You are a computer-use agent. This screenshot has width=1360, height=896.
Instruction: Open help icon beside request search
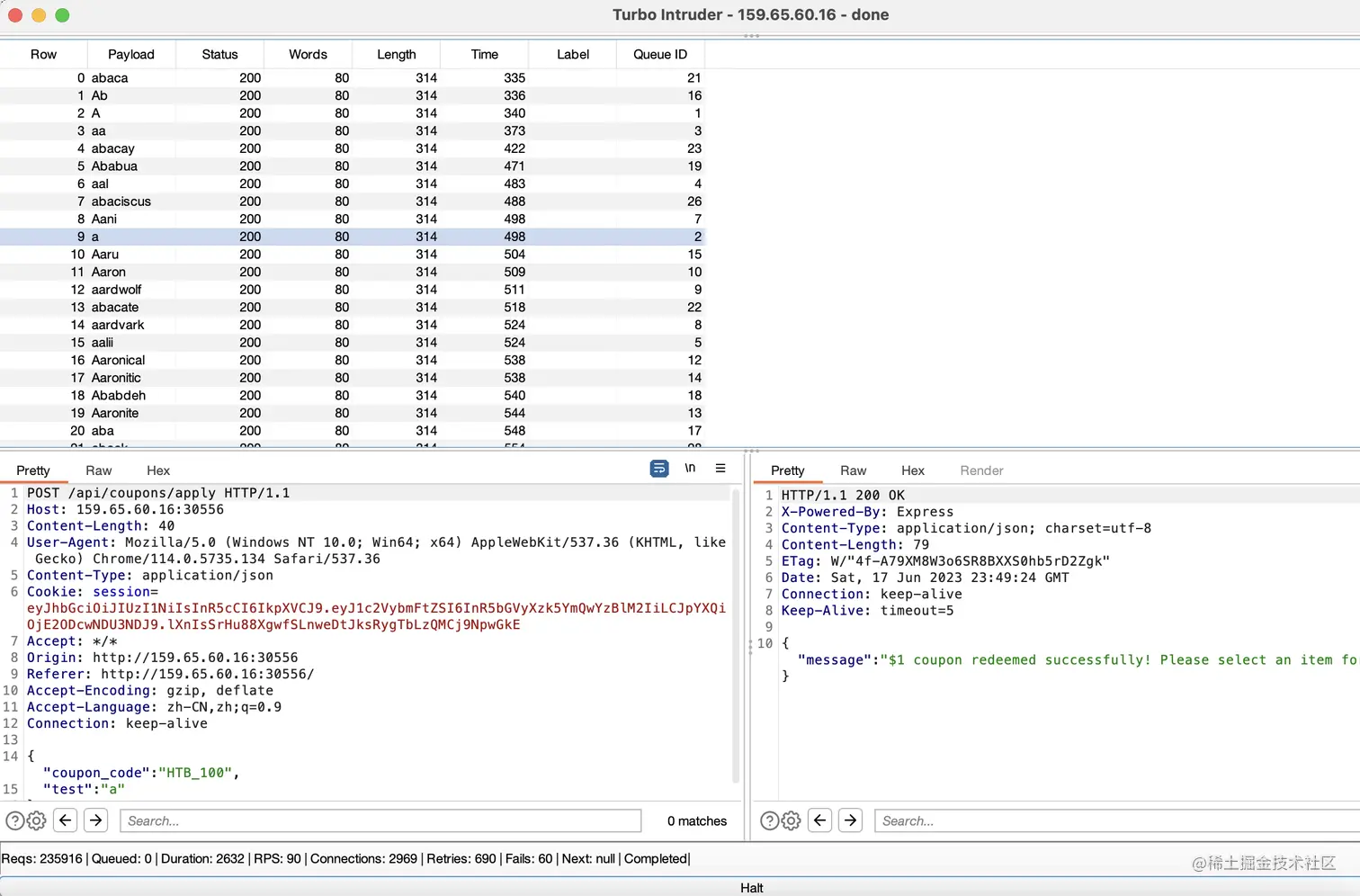click(15, 820)
